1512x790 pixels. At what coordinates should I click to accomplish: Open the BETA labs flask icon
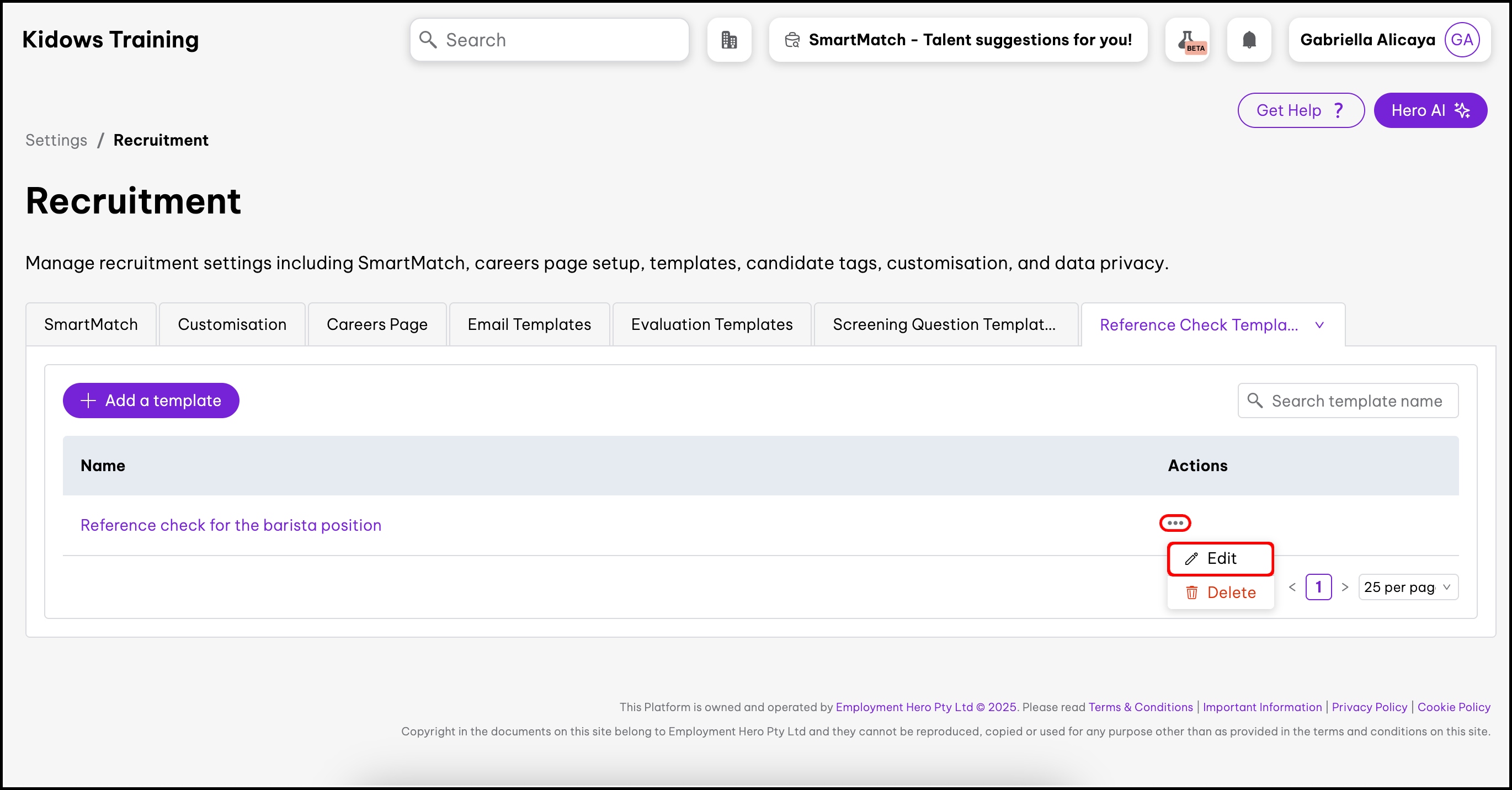pyautogui.click(x=1188, y=40)
